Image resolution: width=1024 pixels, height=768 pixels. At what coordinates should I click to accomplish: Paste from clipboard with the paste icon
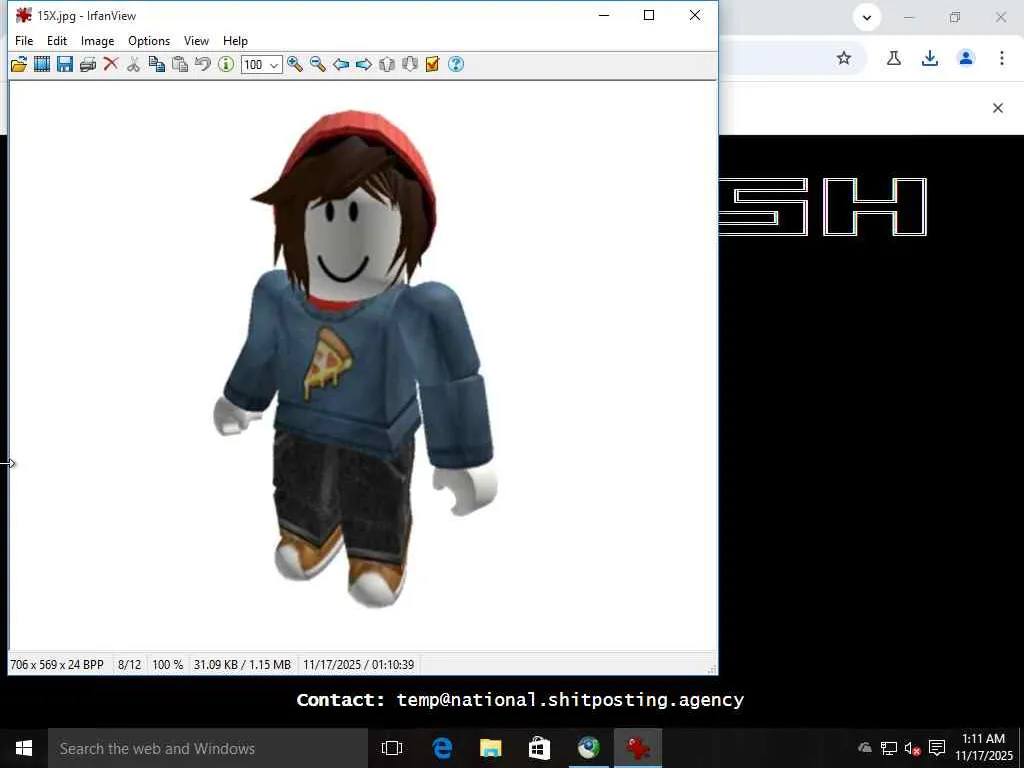click(180, 64)
